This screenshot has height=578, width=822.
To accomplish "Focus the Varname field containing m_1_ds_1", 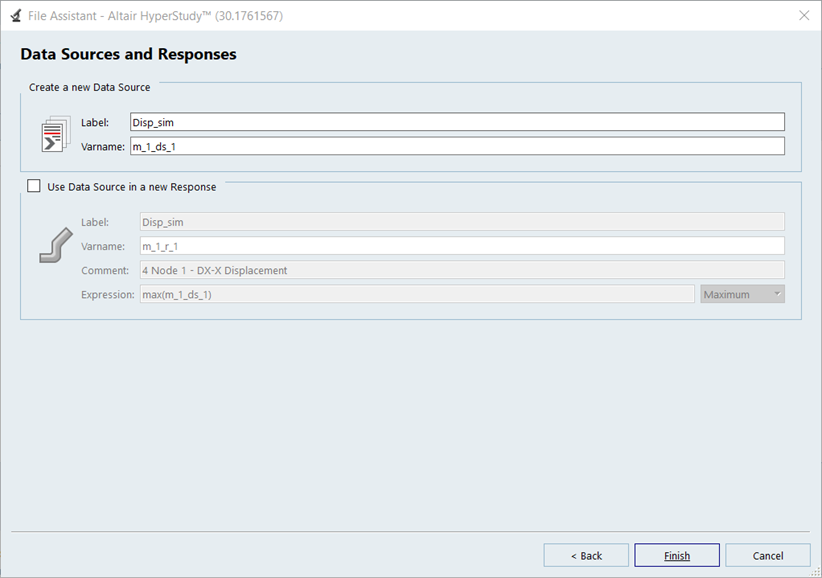I will click(x=457, y=146).
